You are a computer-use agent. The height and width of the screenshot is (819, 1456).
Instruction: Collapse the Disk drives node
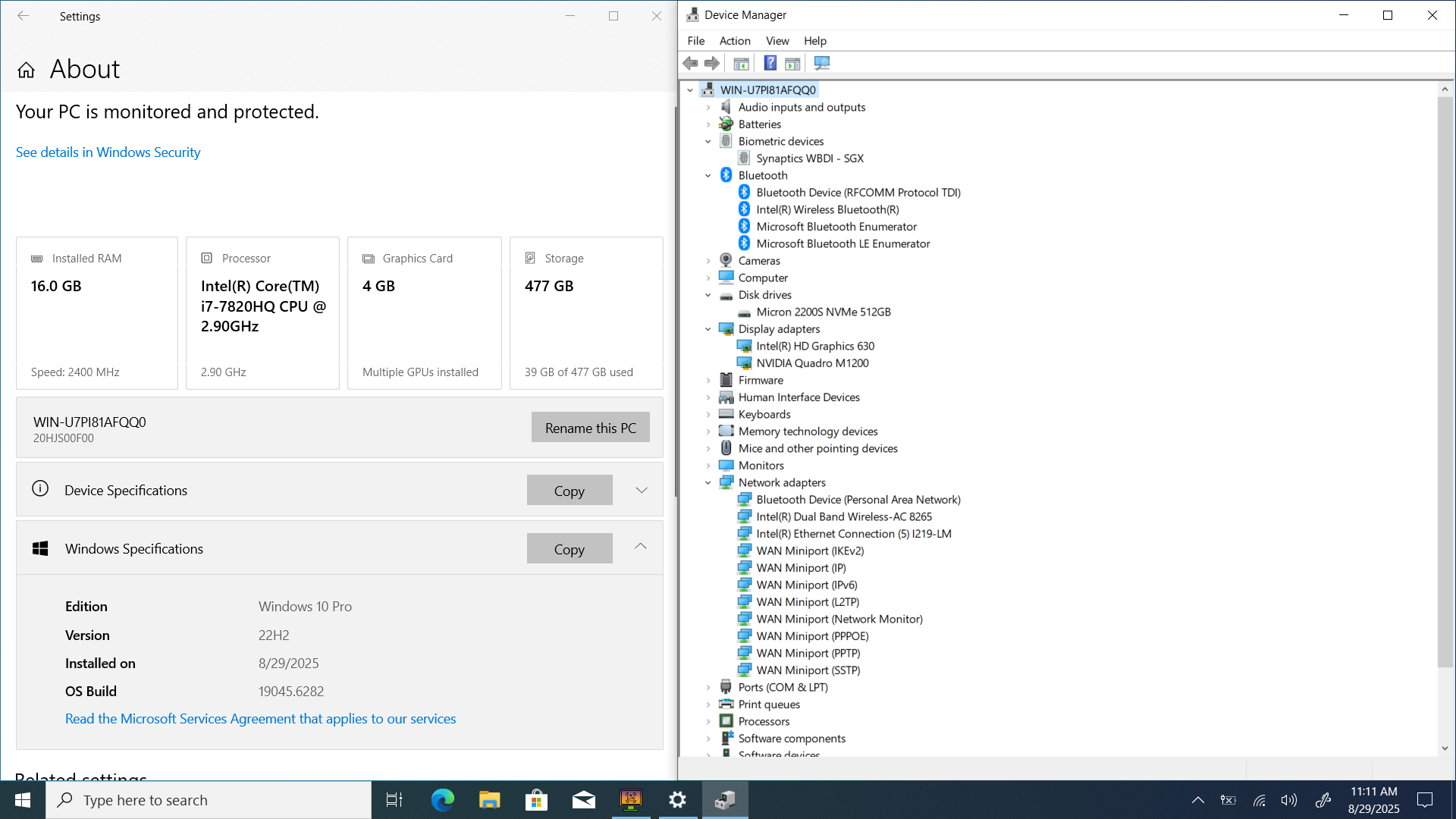point(708,295)
